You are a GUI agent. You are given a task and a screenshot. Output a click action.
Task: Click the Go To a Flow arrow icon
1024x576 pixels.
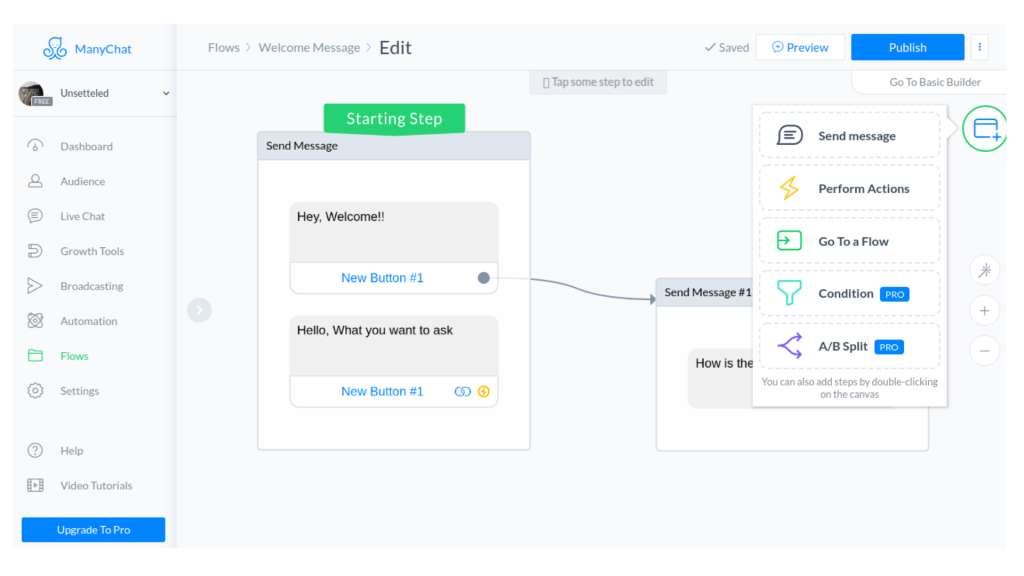point(790,241)
